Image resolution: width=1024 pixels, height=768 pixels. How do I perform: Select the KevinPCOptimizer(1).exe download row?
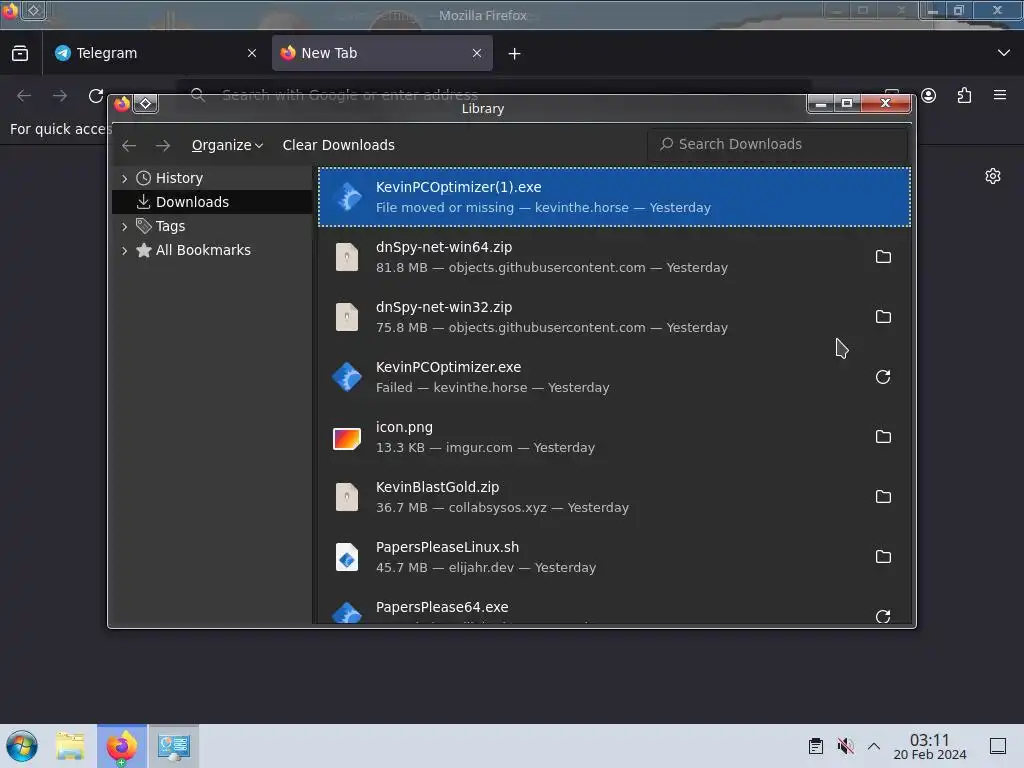[614, 197]
